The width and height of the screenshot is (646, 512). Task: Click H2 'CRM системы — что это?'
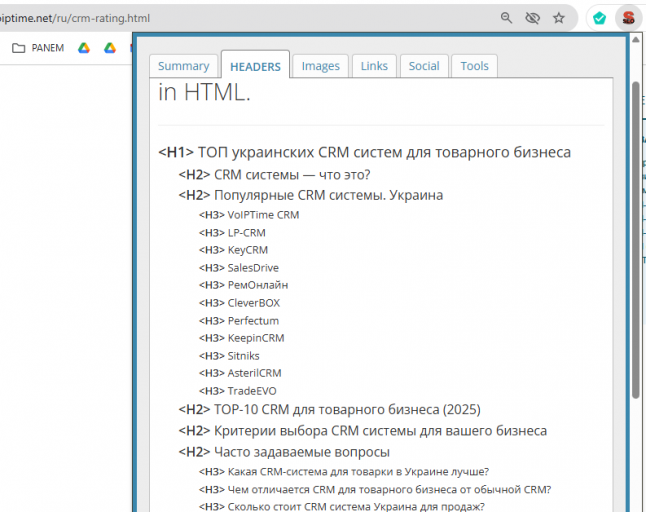274,175
